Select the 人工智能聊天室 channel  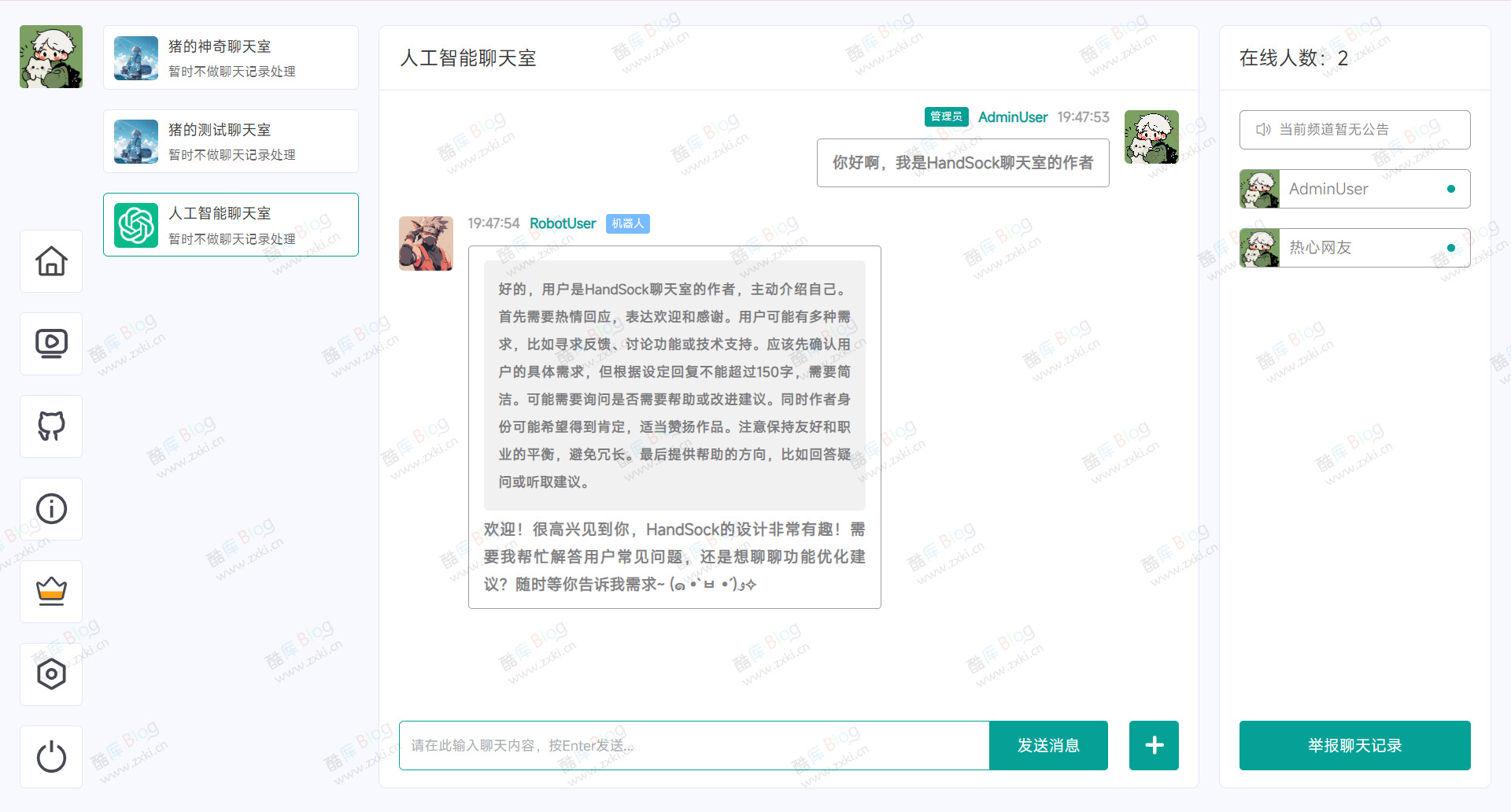point(231,224)
